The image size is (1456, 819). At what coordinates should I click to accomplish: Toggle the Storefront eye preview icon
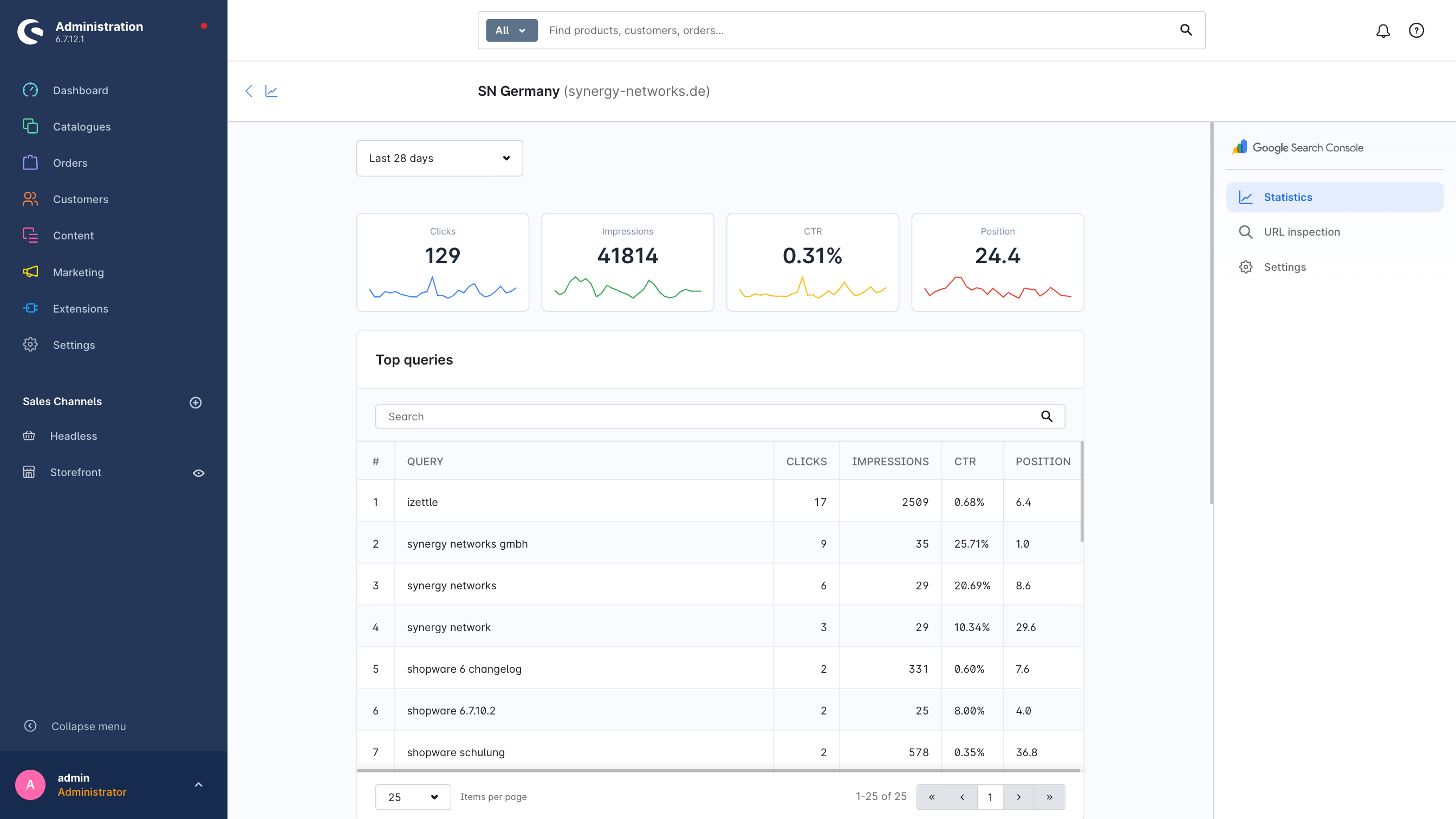tap(198, 472)
